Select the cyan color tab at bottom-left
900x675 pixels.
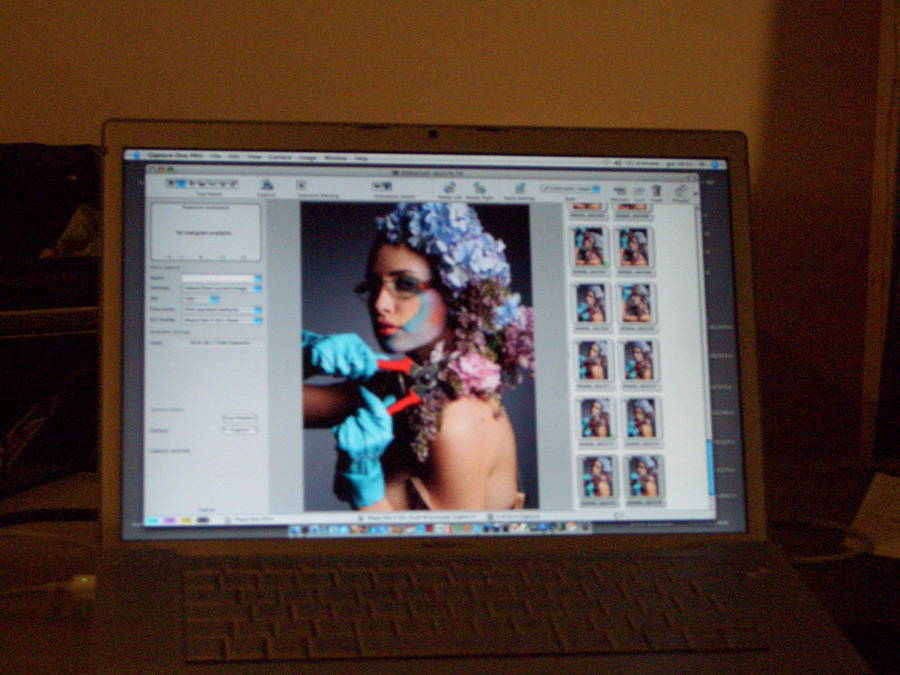coord(152,520)
